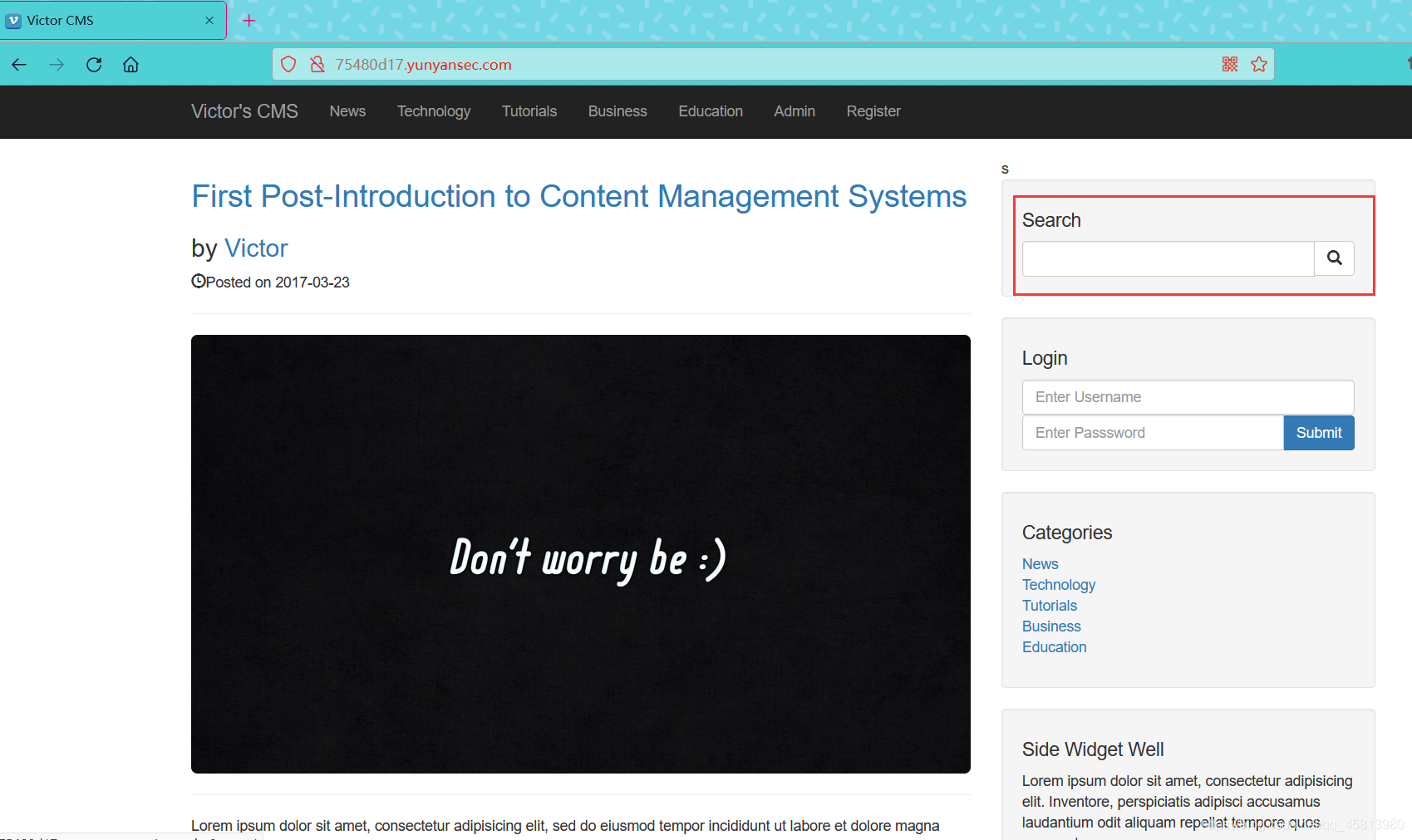Open a new browser tab with the plus icon

point(248,20)
